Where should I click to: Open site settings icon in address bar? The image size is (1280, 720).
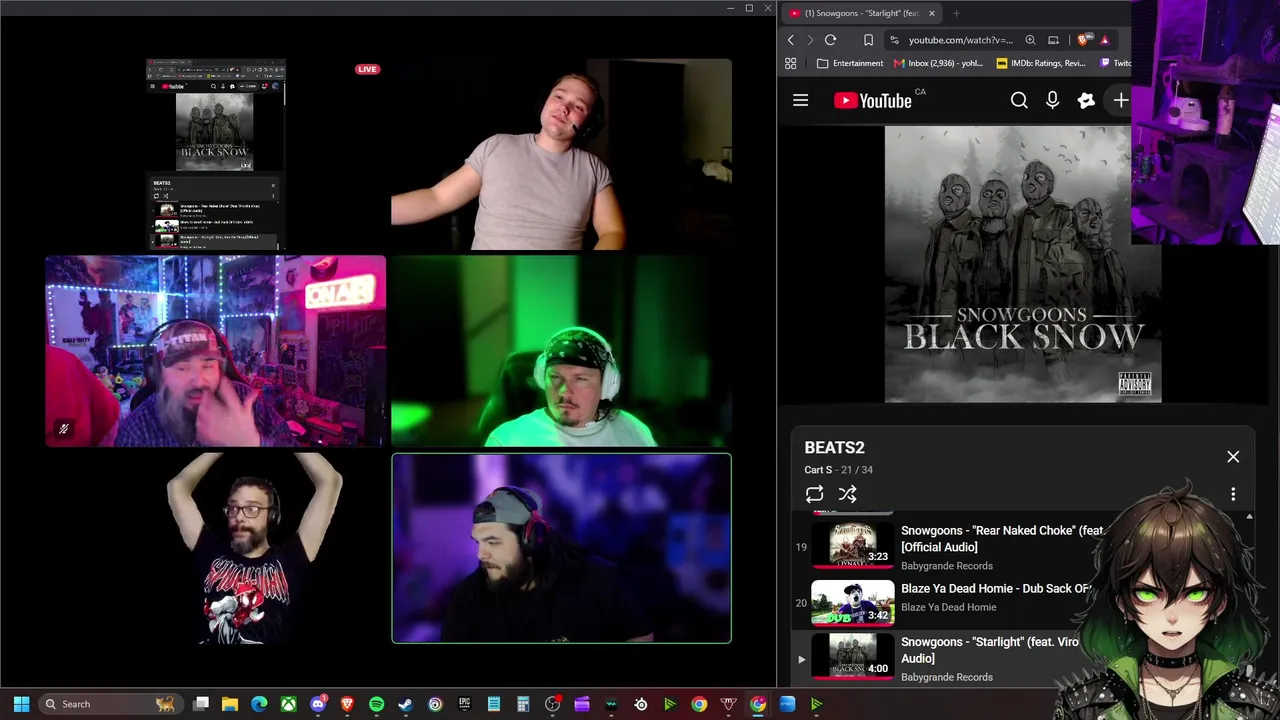894,40
